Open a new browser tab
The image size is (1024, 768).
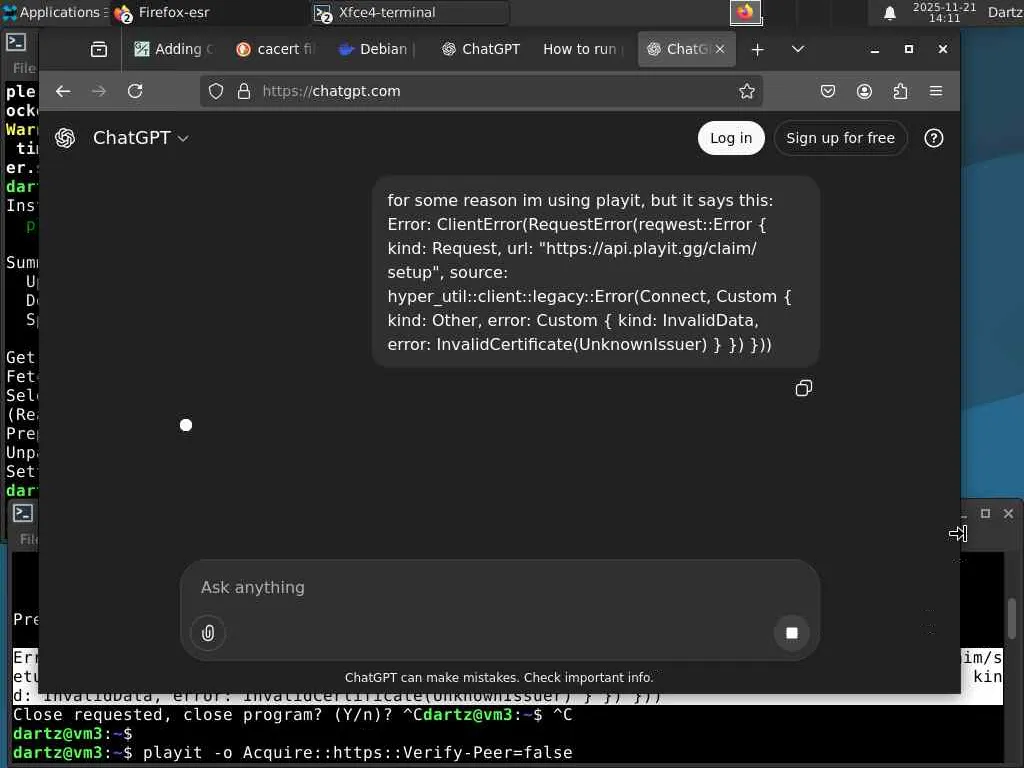[x=757, y=50]
